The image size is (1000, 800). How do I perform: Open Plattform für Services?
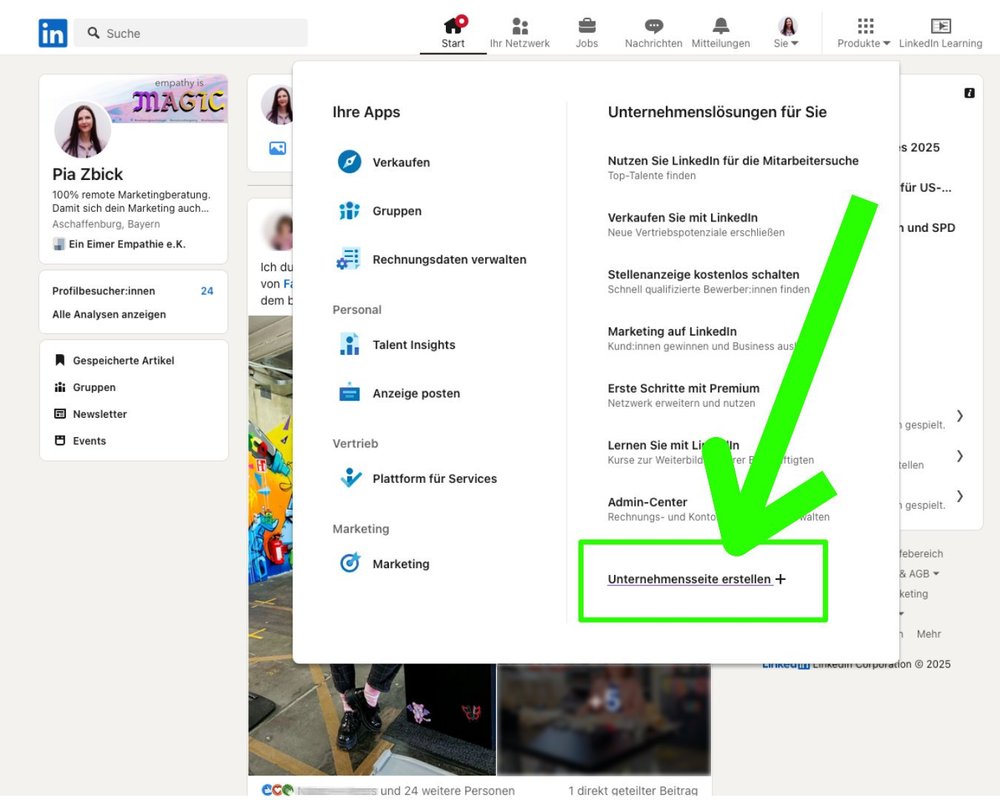417,478
